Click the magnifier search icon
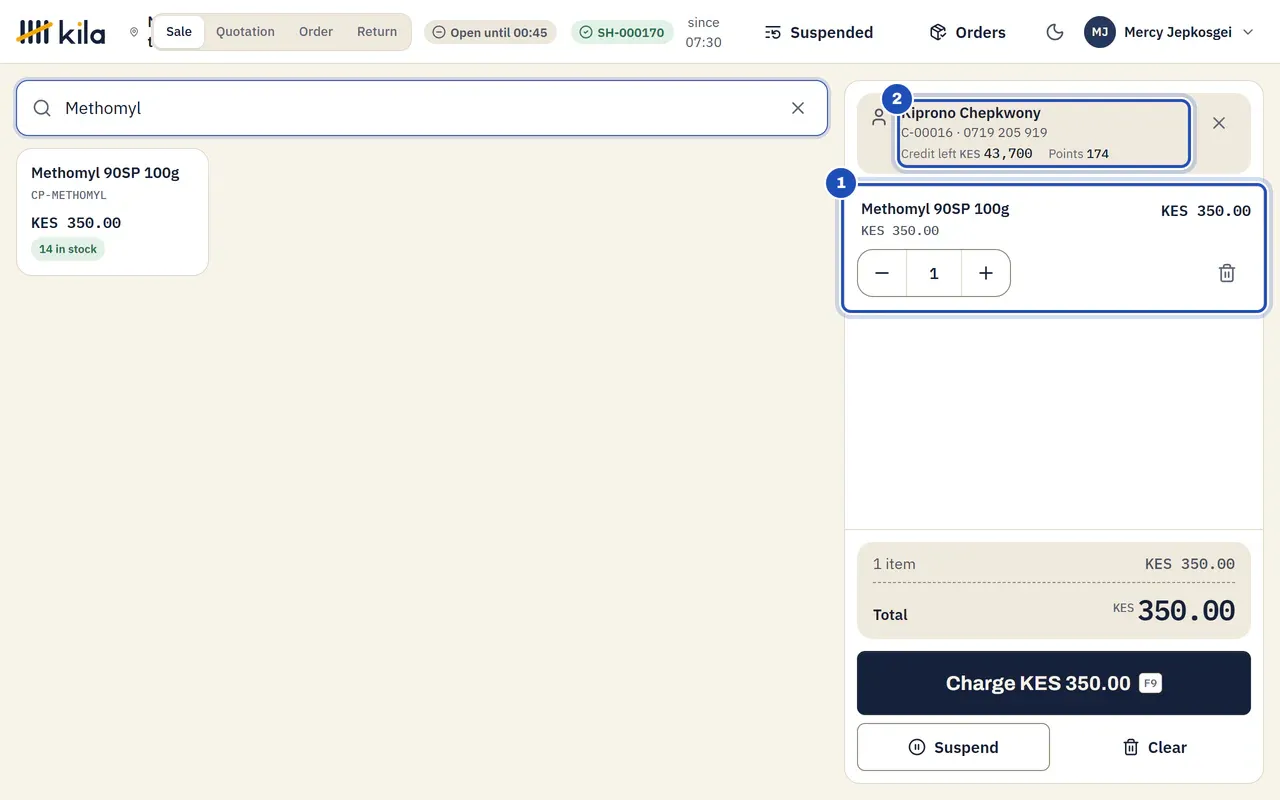 [x=42, y=108]
